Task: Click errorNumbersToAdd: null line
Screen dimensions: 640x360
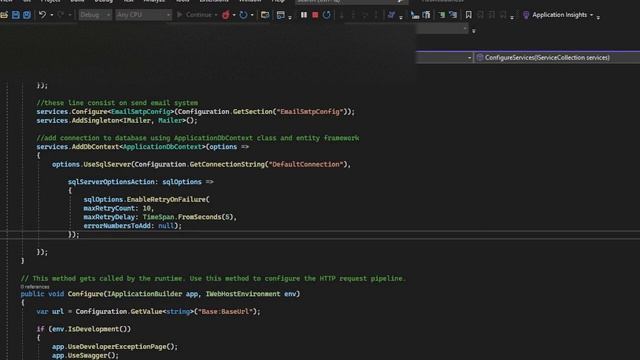Action: pyautogui.click(x=132, y=226)
